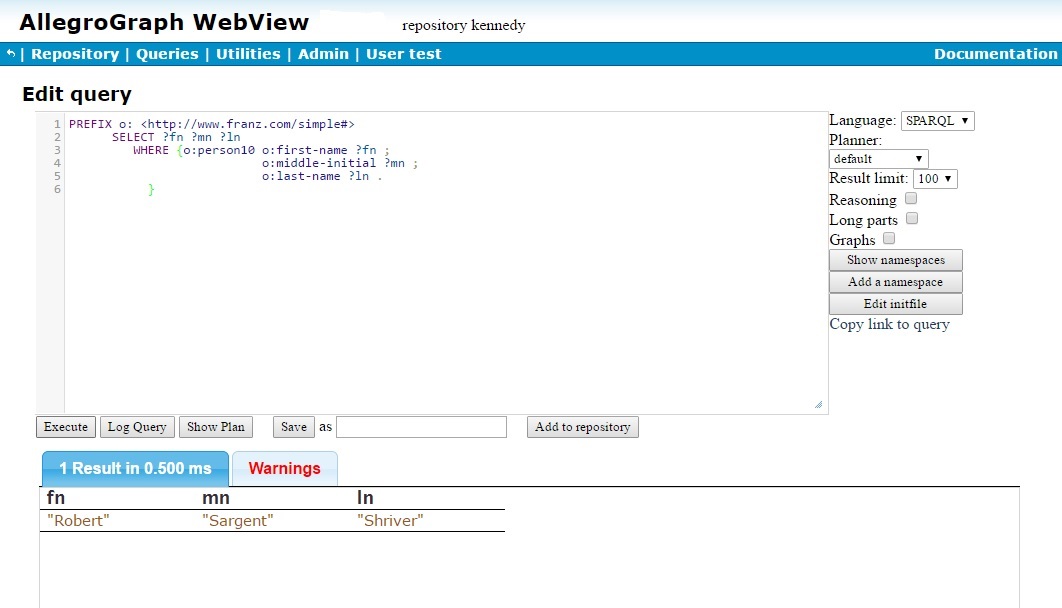The image size is (1062, 608).
Task: Open the Repository menu
Action: tap(75, 54)
